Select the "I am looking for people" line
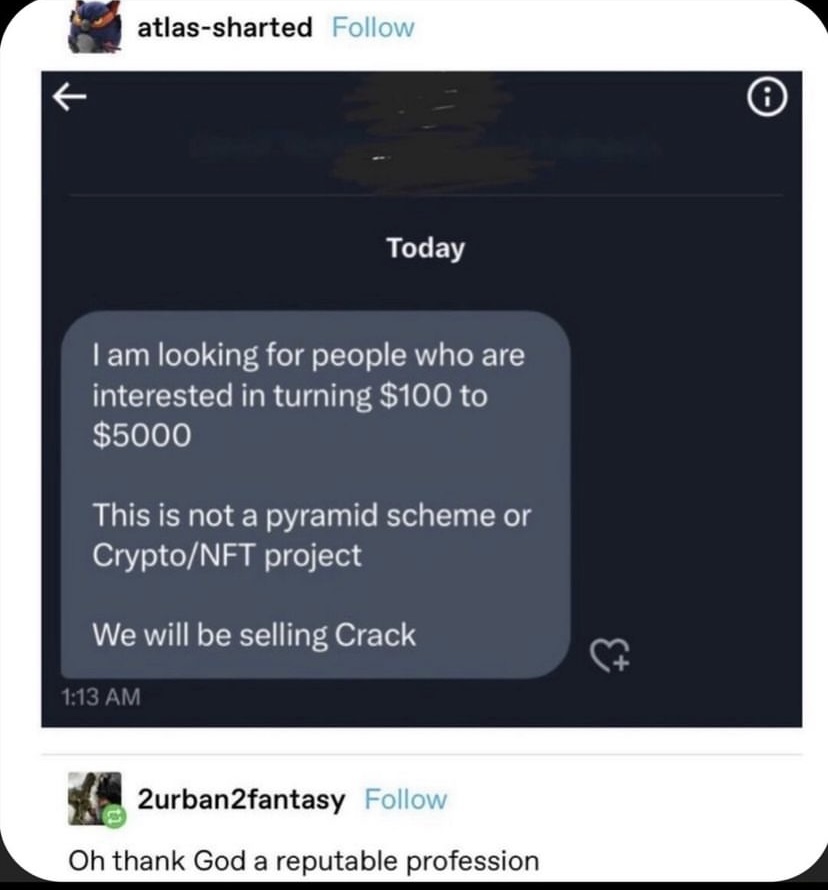828x890 pixels. tap(308, 355)
